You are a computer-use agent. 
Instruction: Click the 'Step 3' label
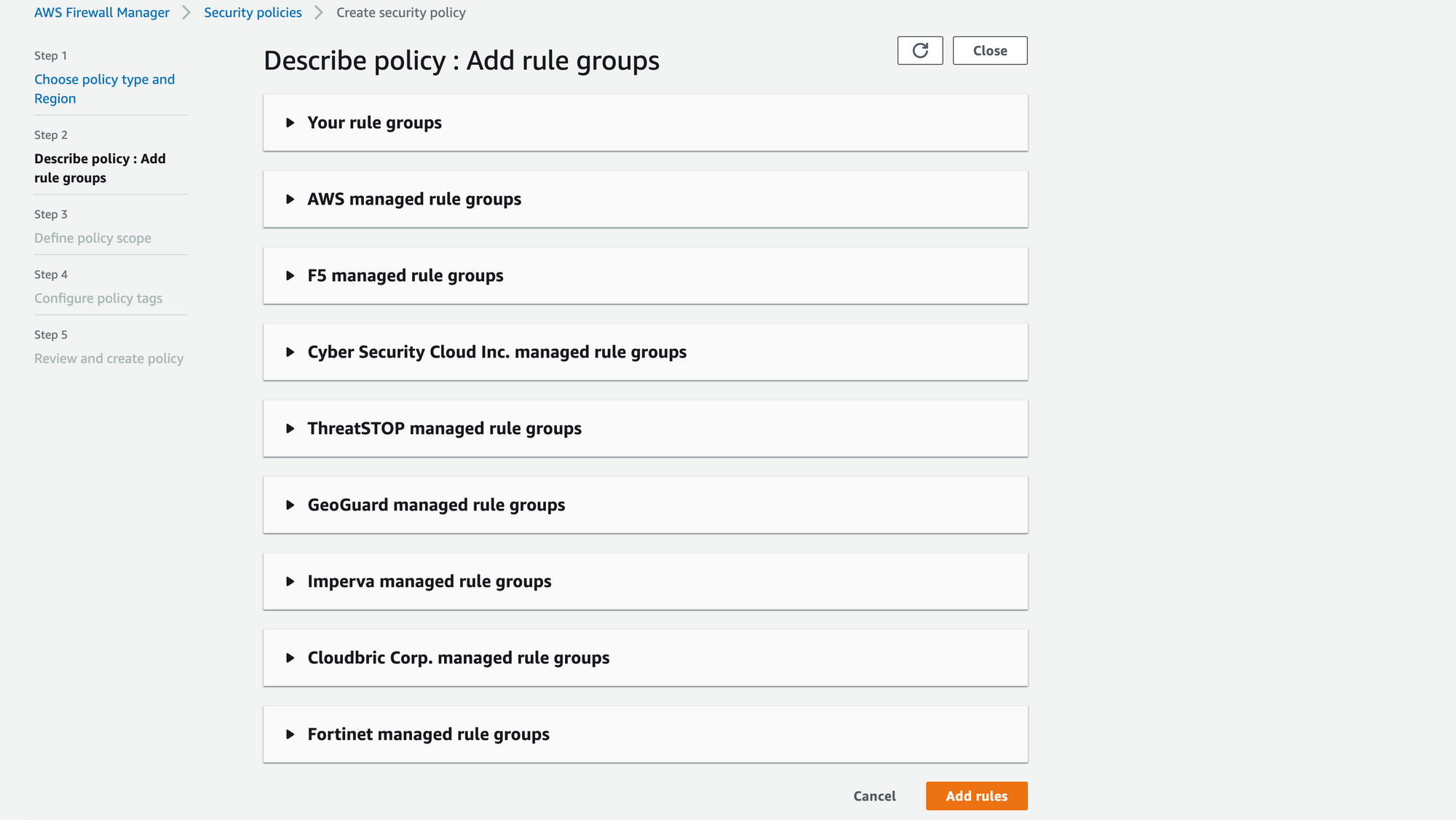[x=50, y=214]
